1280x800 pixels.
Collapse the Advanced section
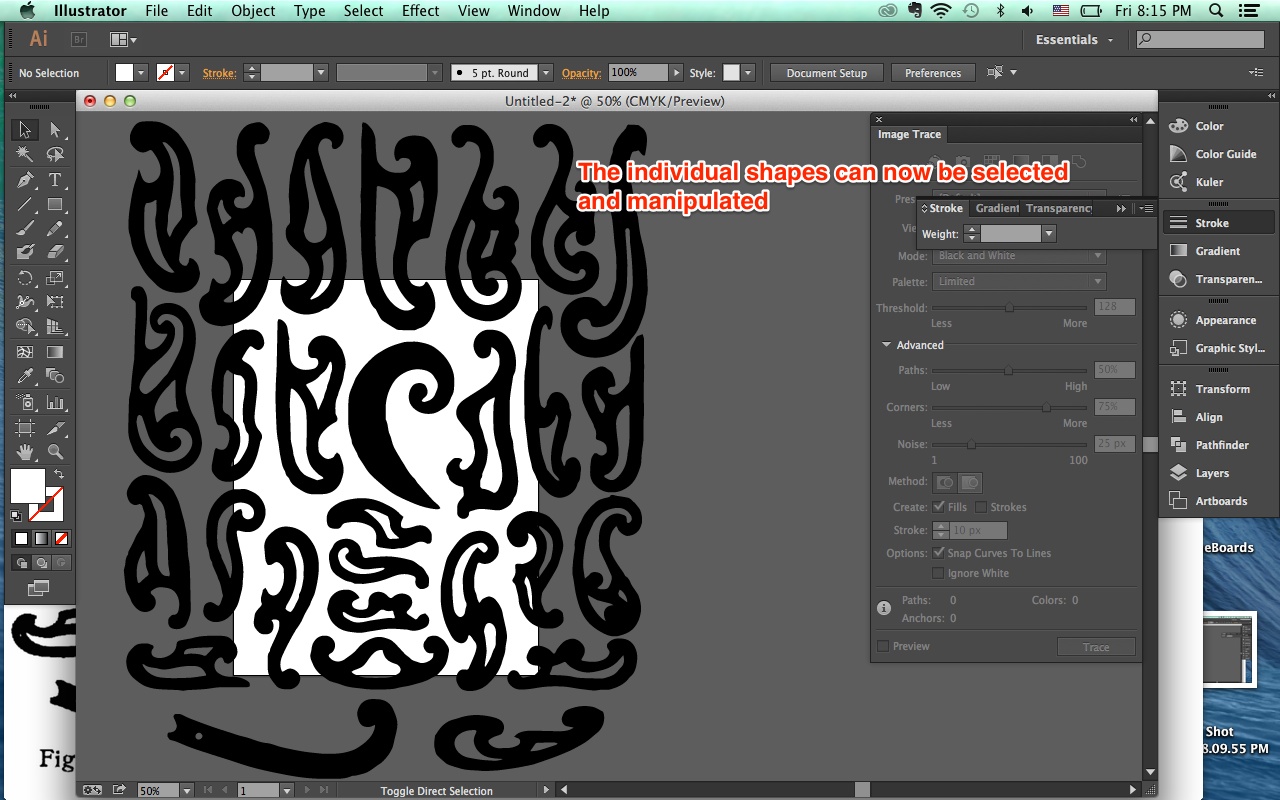point(887,345)
